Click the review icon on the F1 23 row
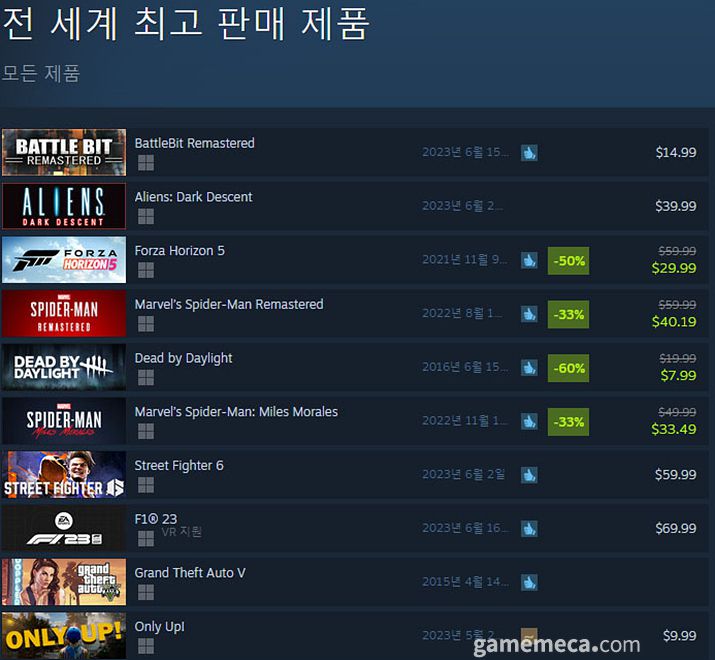This screenshot has height=660, width=715. click(529, 529)
